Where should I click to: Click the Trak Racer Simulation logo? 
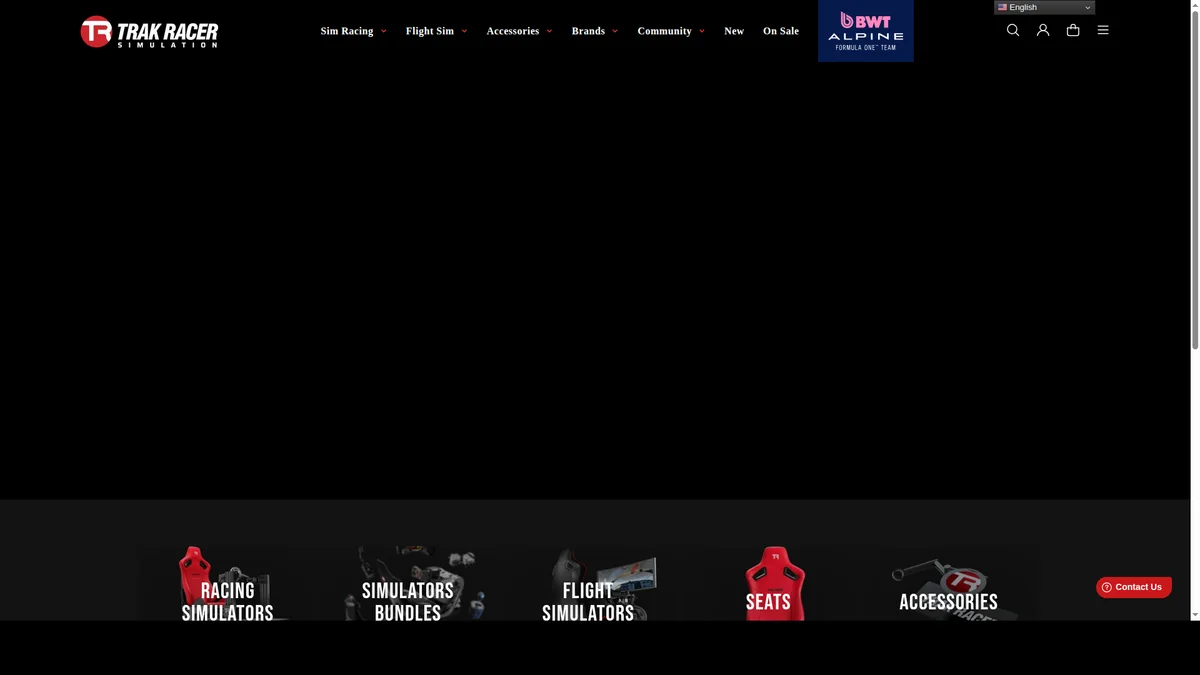[x=149, y=32]
